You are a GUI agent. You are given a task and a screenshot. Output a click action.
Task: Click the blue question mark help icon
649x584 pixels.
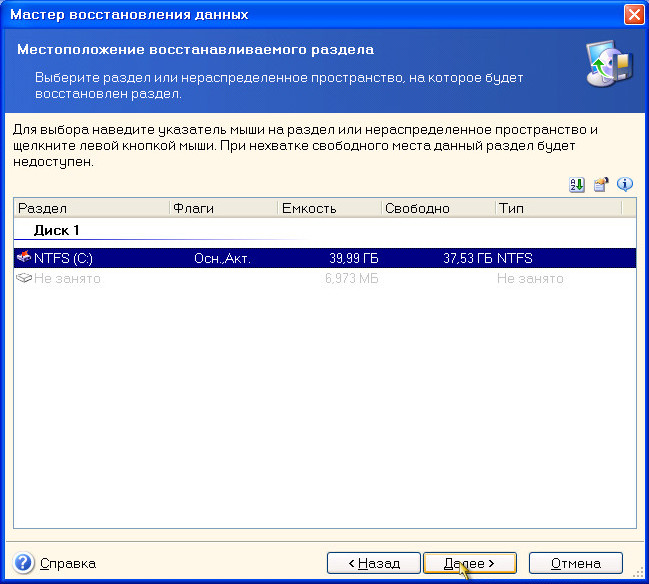coord(24,563)
